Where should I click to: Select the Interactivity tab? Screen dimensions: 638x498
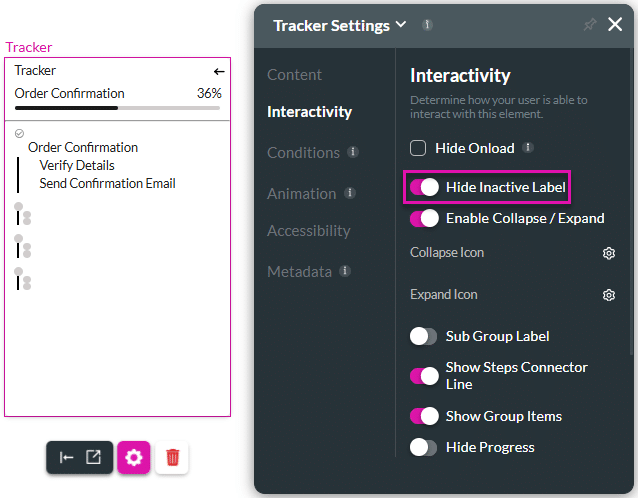(x=310, y=112)
